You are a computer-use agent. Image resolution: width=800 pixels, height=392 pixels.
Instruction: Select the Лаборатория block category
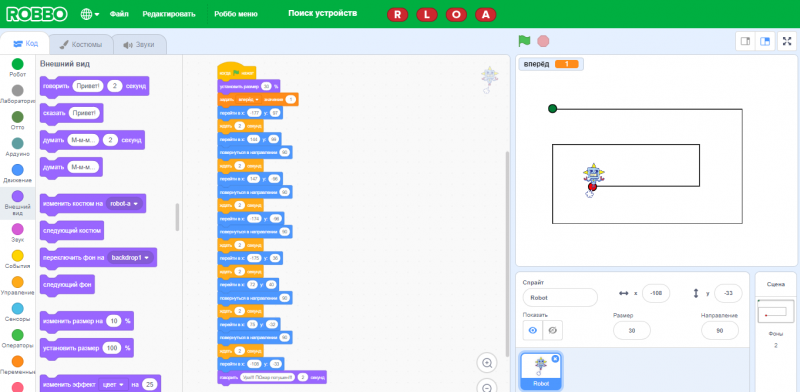[17, 94]
